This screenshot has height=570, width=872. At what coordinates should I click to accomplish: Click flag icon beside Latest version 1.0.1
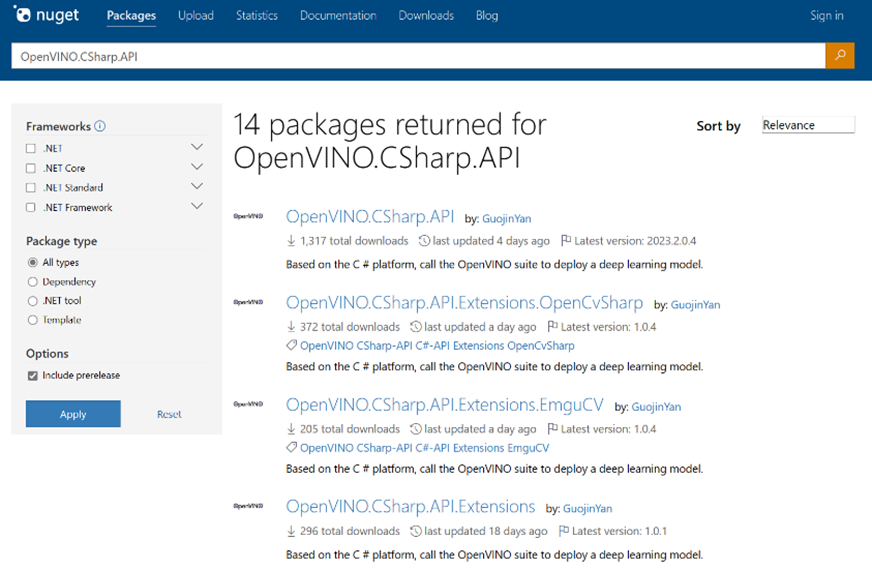click(563, 531)
